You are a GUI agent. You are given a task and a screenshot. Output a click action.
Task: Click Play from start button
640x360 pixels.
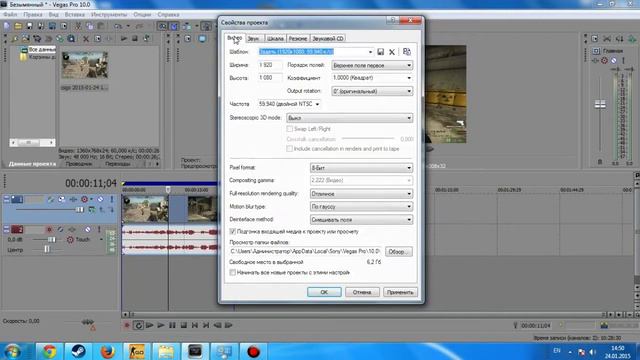tap(150, 325)
